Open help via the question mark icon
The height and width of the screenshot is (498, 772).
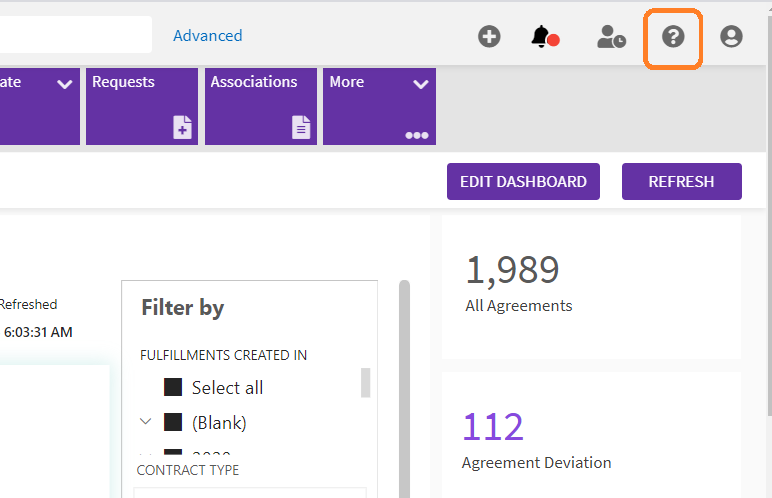pos(673,37)
